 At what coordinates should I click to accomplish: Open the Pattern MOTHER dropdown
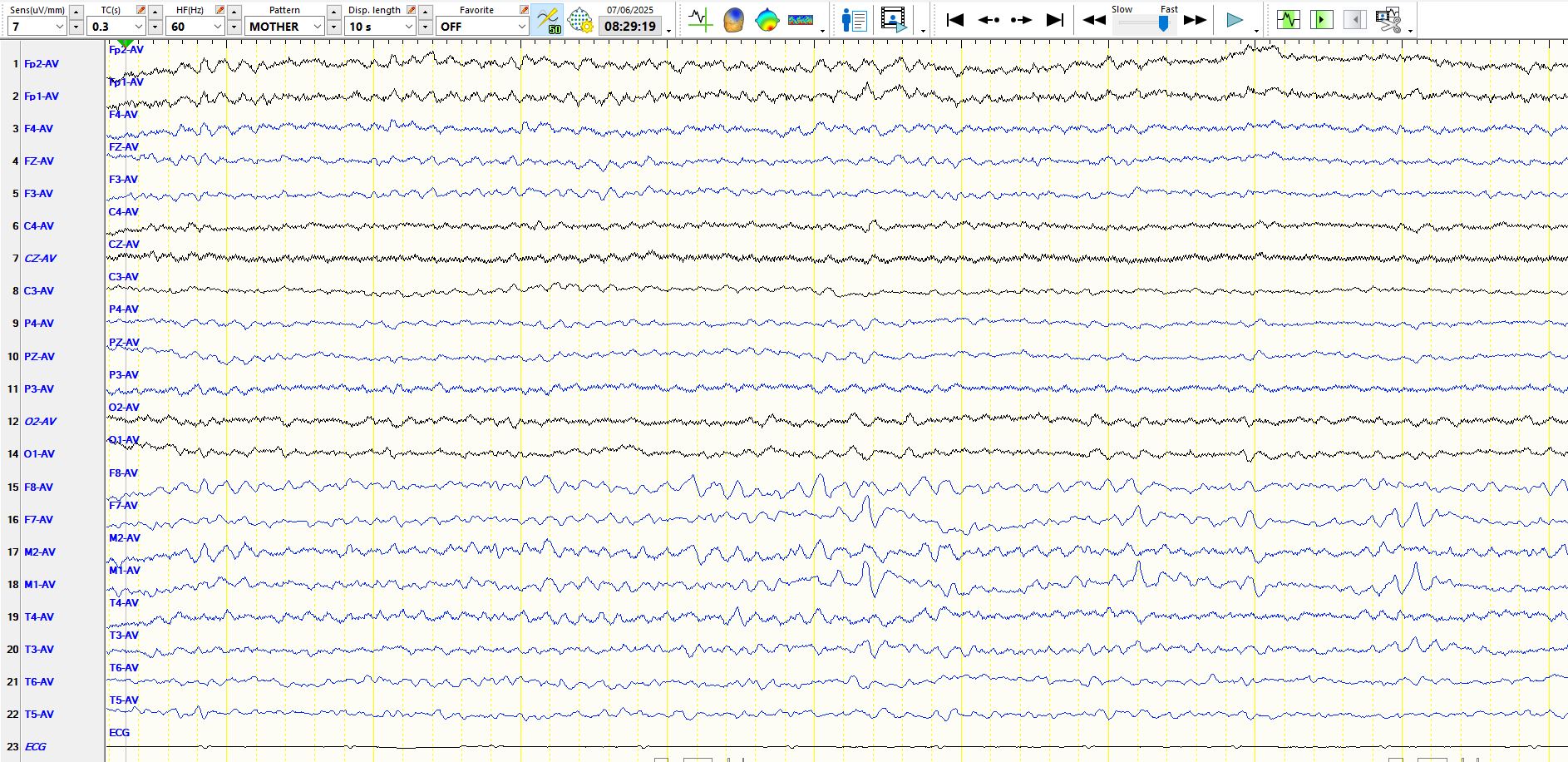coord(317,27)
